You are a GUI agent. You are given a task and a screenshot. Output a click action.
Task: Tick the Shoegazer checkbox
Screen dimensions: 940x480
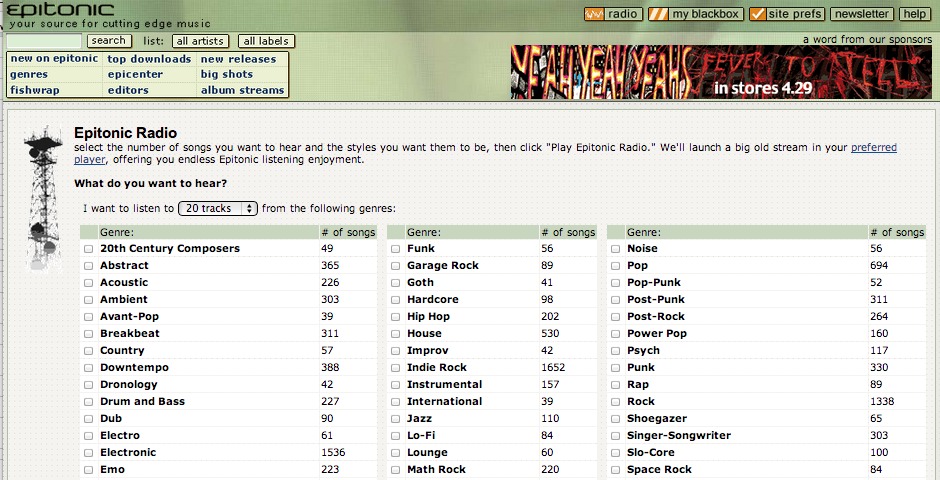tap(616, 419)
